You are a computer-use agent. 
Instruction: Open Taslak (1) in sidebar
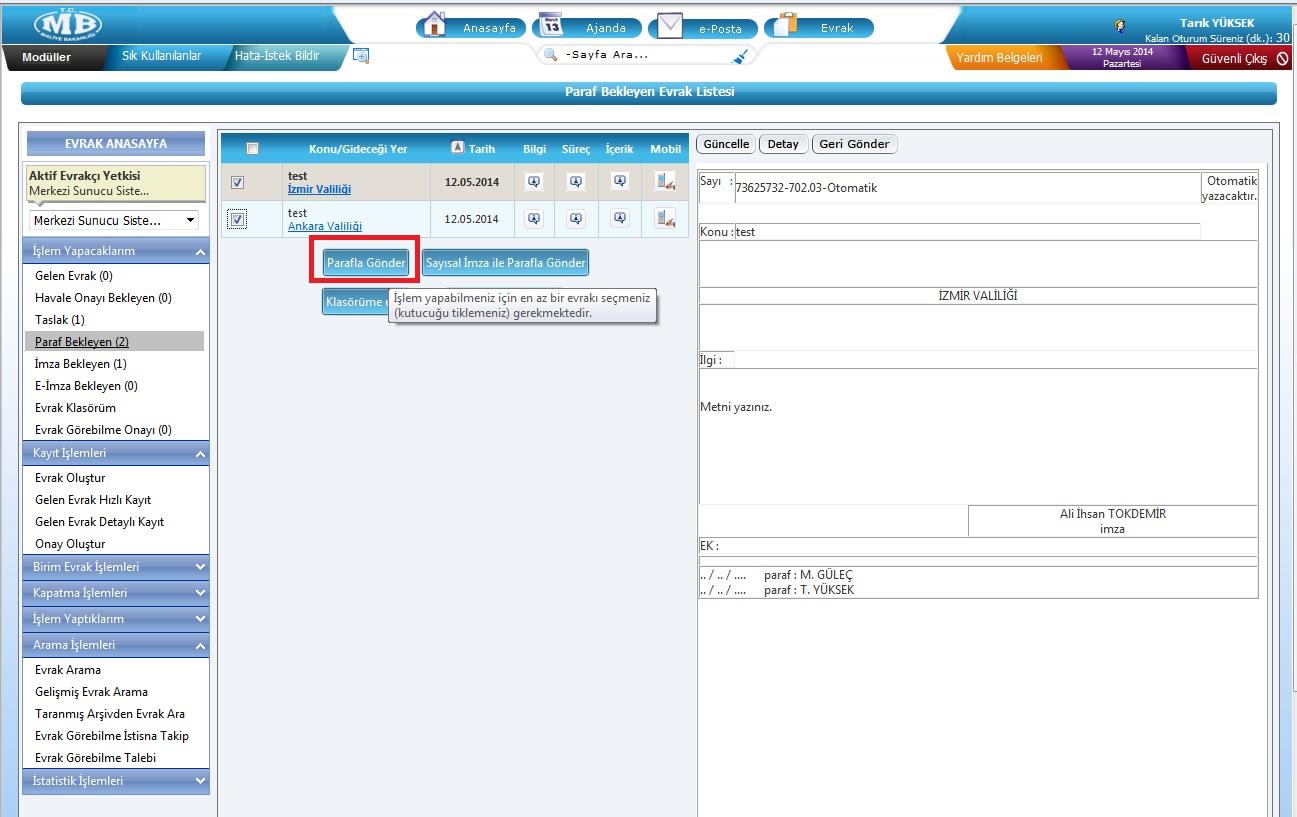click(60, 320)
